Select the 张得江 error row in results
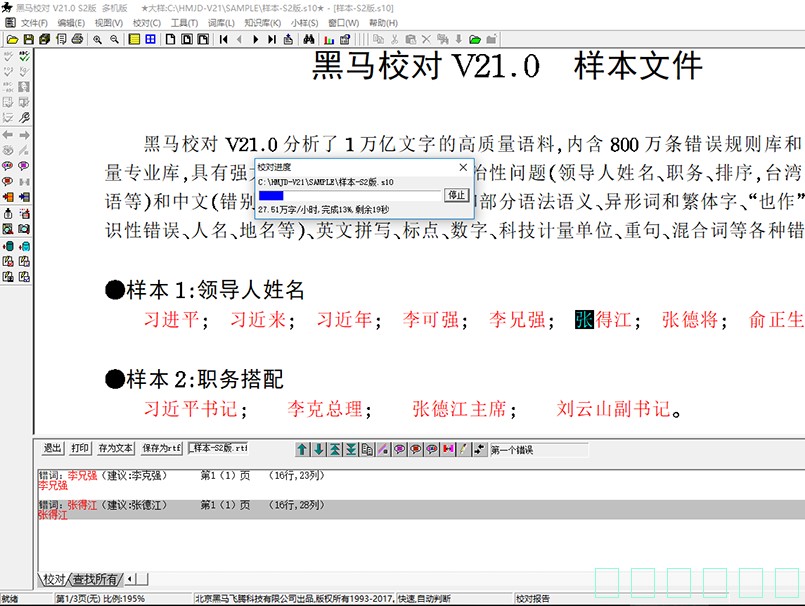 (421, 510)
